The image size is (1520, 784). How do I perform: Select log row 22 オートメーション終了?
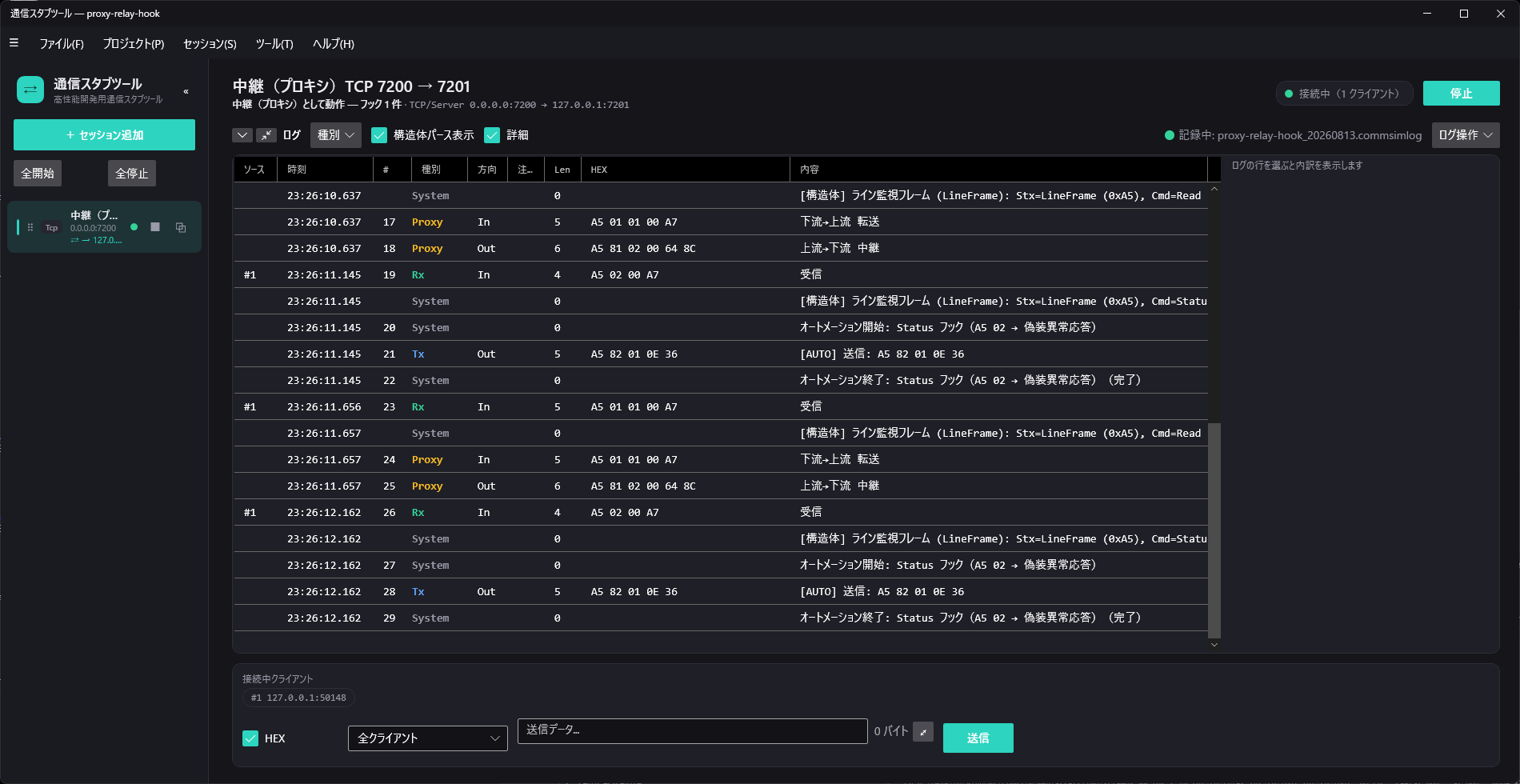(x=721, y=380)
